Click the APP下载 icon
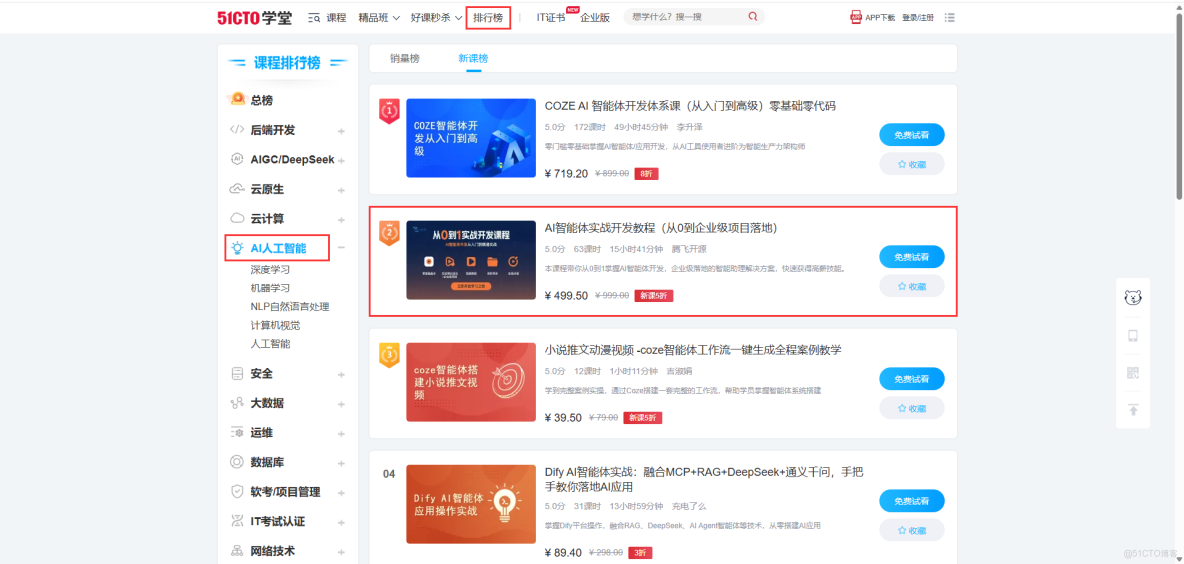The height and width of the screenshot is (564, 1184). coord(856,17)
